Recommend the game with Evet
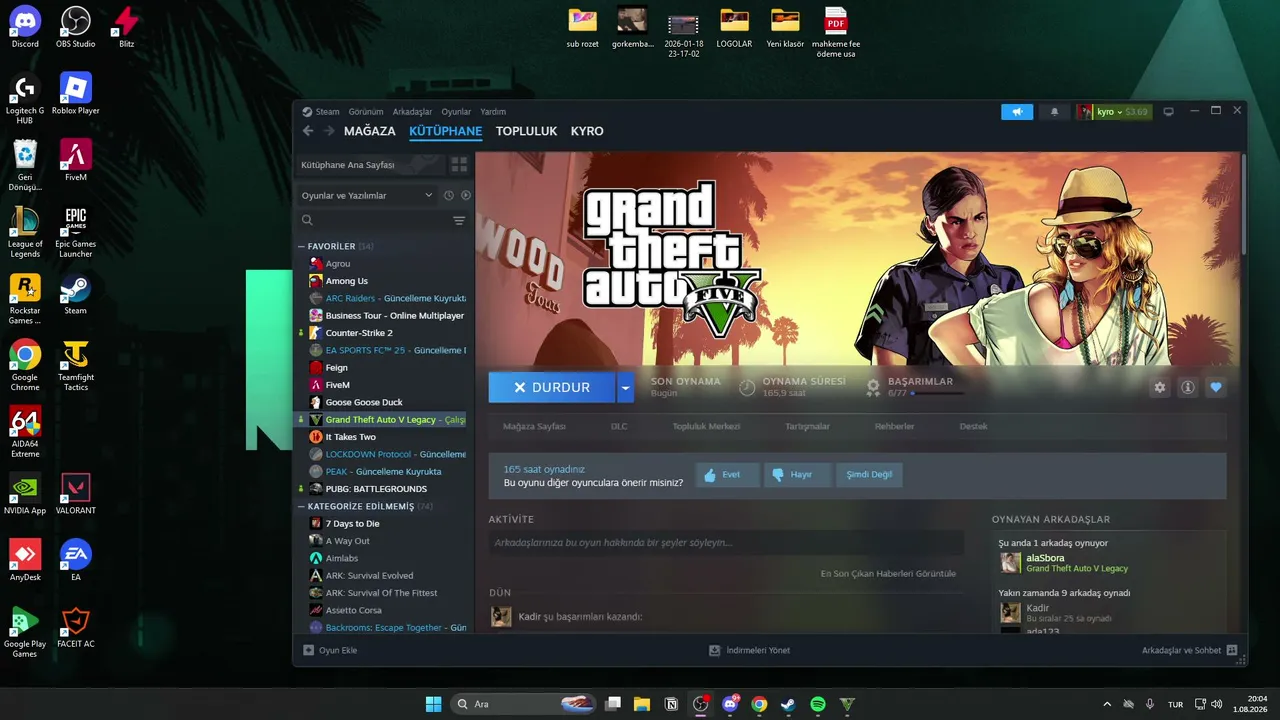Image resolution: width=1280 pixels, height=720 pixels. pyautogui.click(x=727, y=475)
